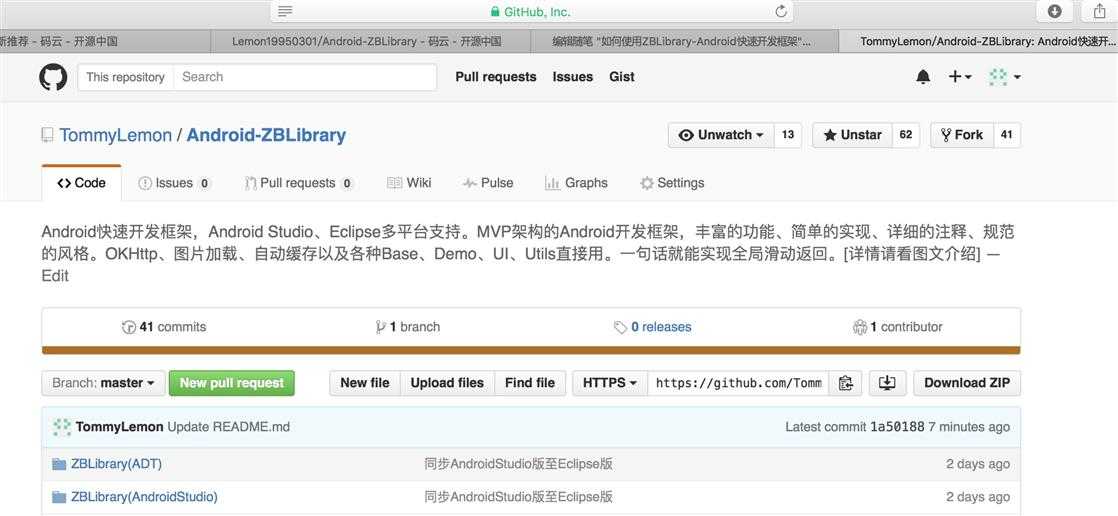Open the Settings tab
1118x516 pixels.
pos(672,183)
